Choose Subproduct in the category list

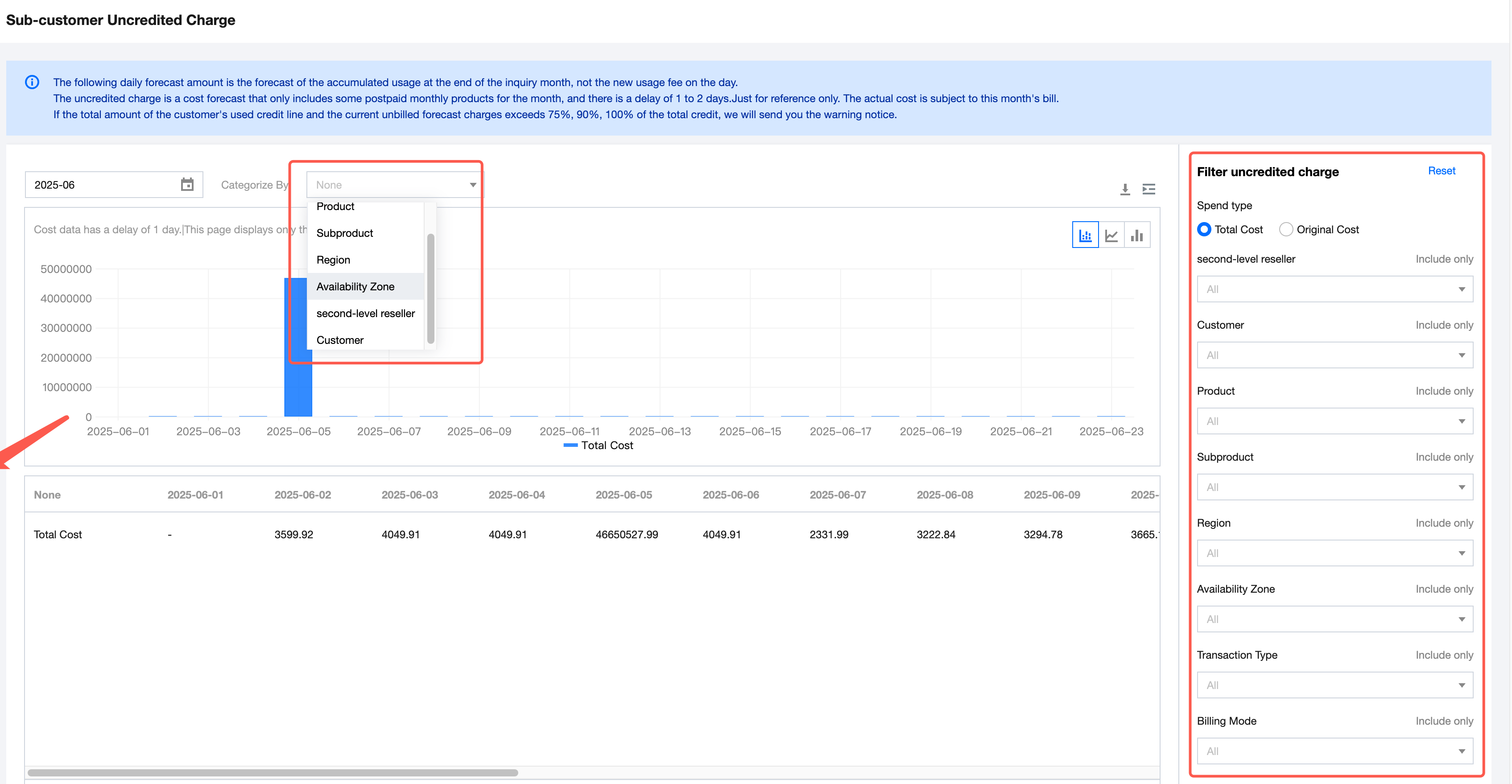point(344,233)
